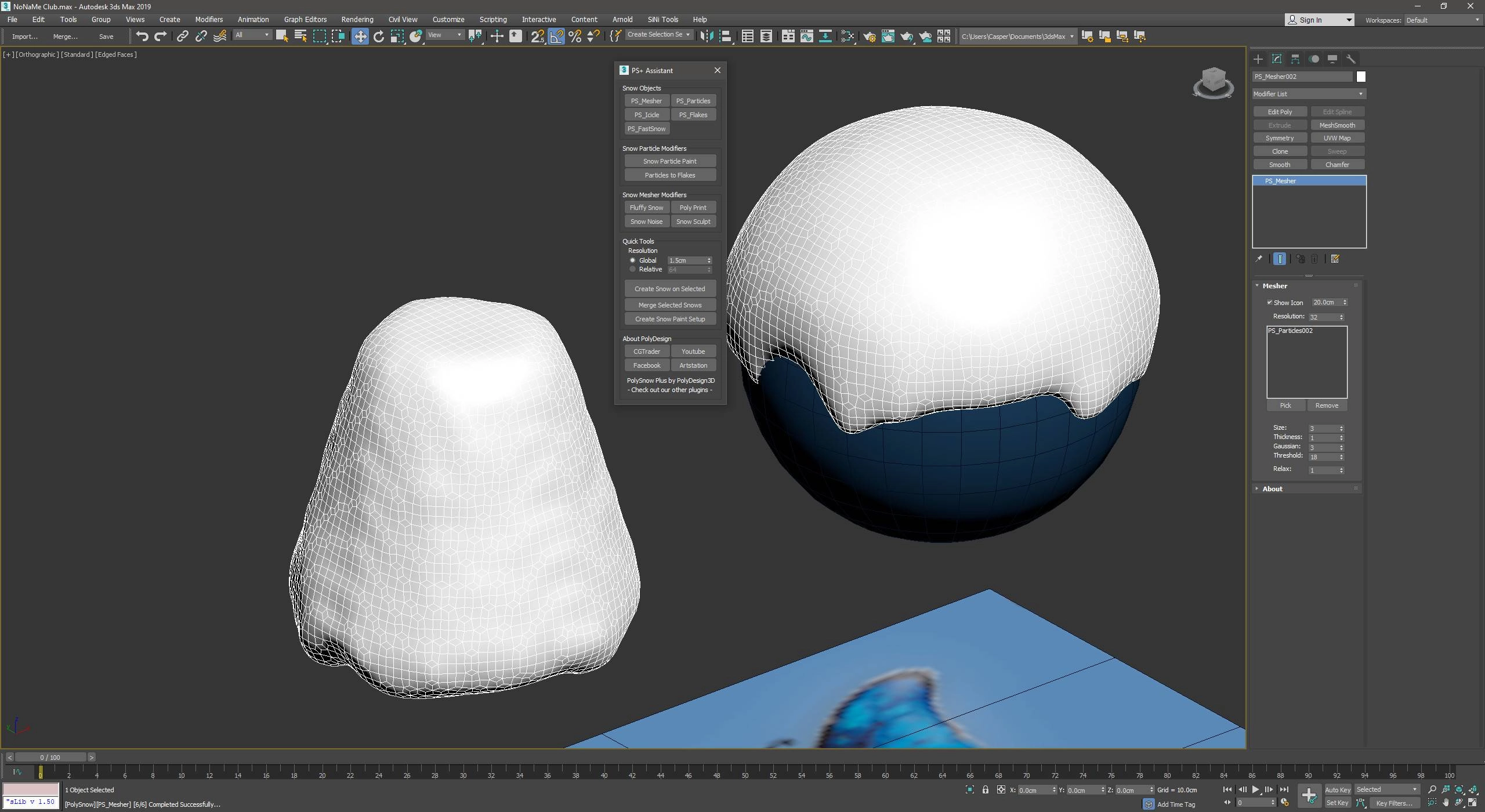This screenshot has width=1485, height=812.
Task: Click Merge Selected Snows button
Action: 669,304
